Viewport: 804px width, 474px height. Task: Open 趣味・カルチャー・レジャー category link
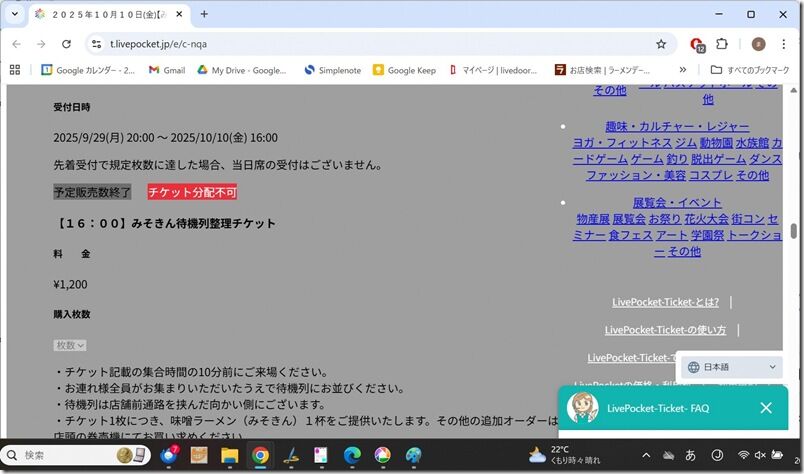(677, 126)
